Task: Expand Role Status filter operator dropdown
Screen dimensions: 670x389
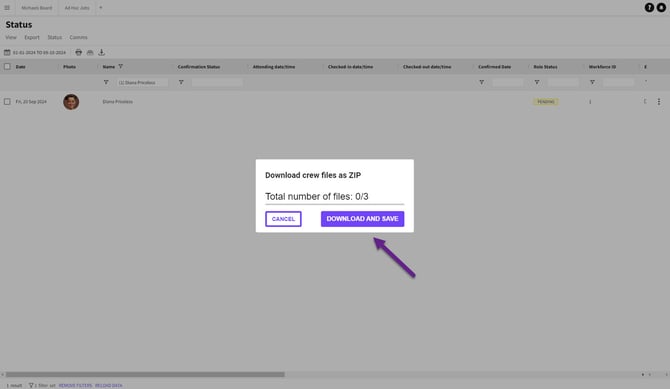Action: [537, 82]
